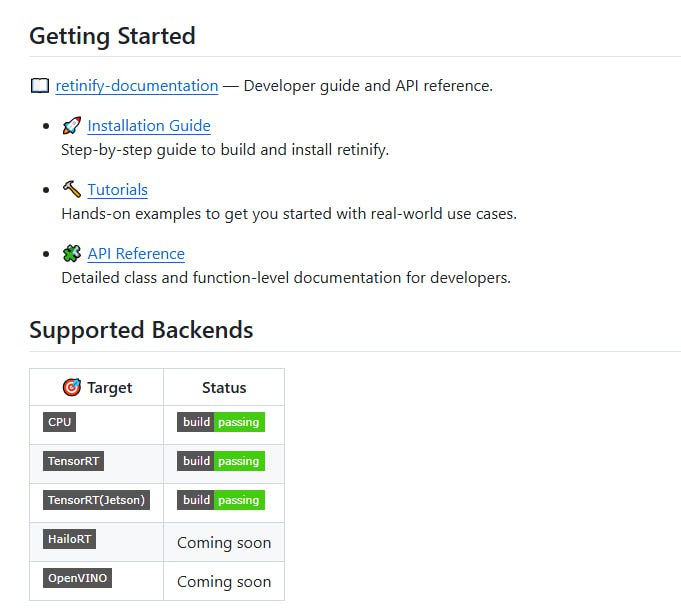Screen dimensions: 681x616
Task: Click the hammer icon next to Tutorials
Action: (71, 189)
